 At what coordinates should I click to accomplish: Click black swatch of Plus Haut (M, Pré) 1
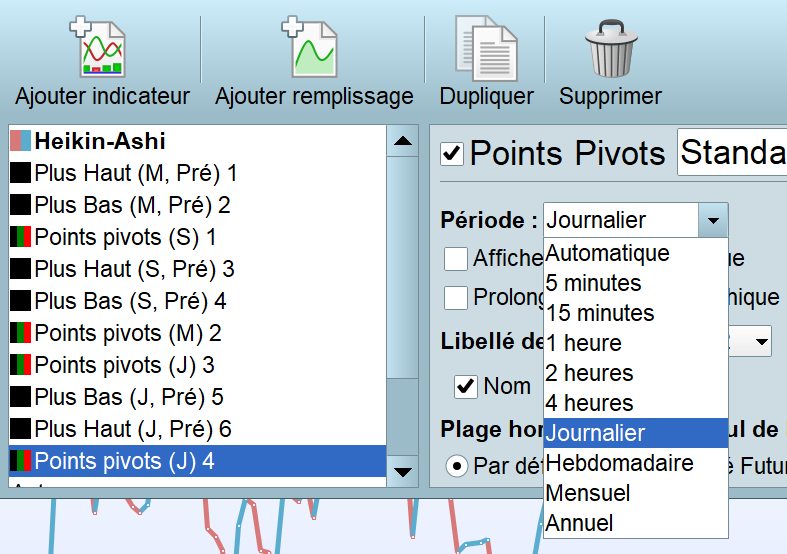pyautogui.click(x=20, y=173)
